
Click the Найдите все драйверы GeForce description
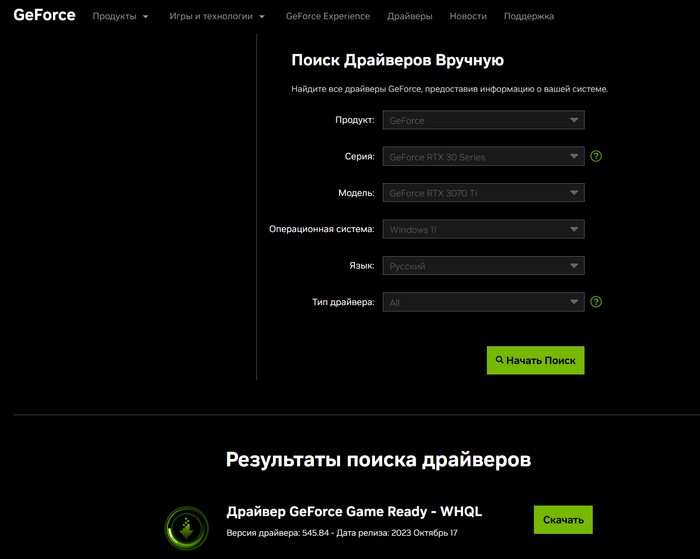(450, 89)
